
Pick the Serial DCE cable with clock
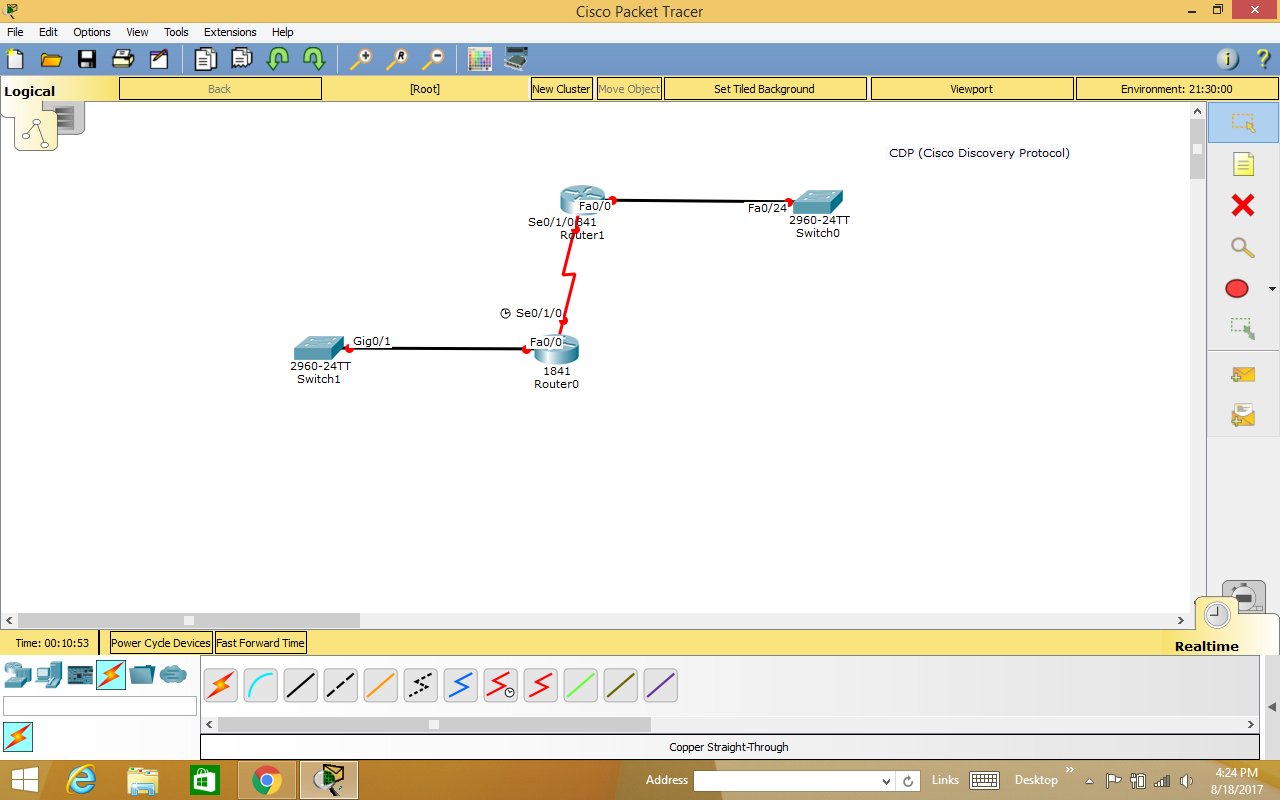pyautogui.click(x=501, y=685)
